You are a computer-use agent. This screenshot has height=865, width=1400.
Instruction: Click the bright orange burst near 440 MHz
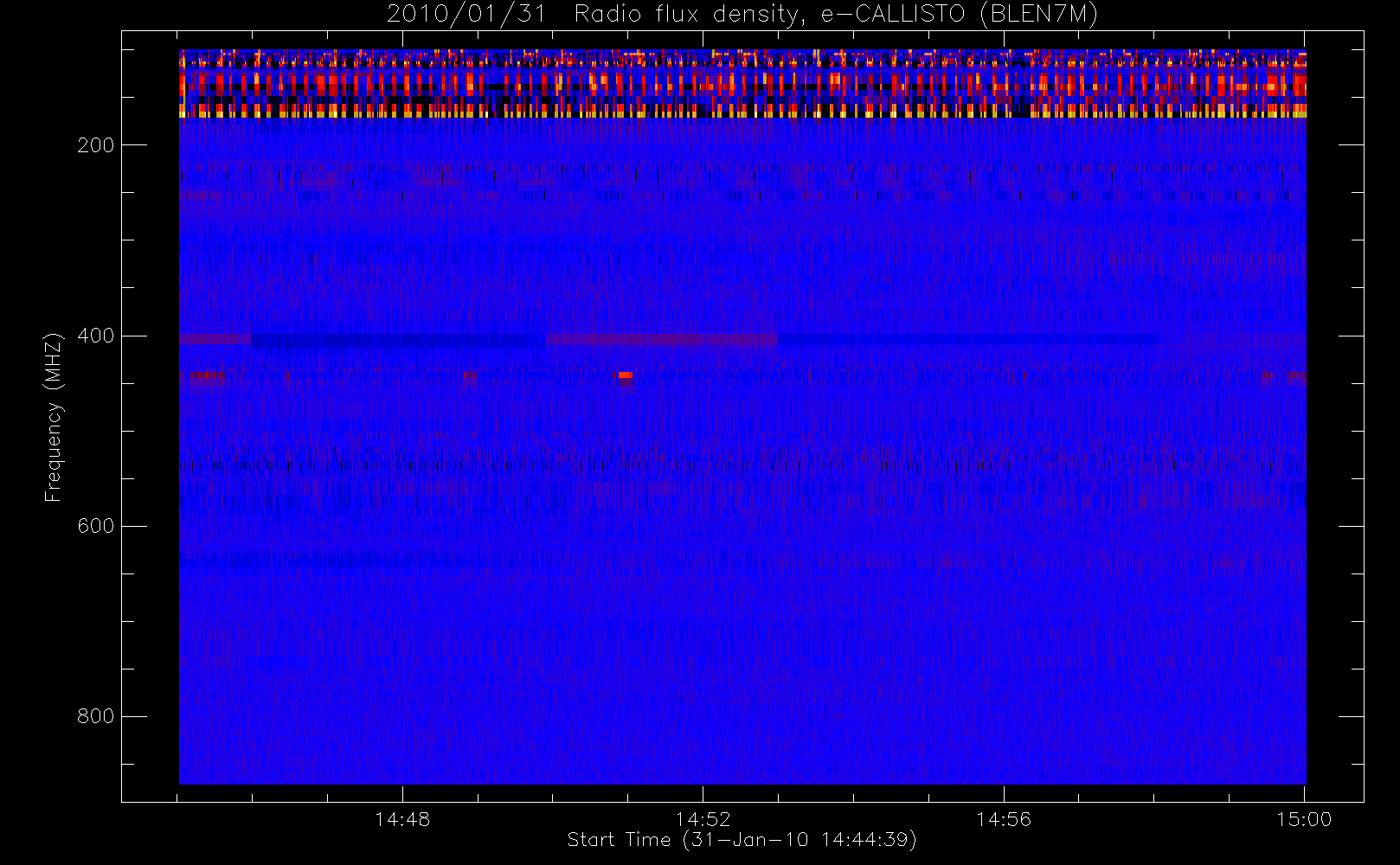[625, 375]
